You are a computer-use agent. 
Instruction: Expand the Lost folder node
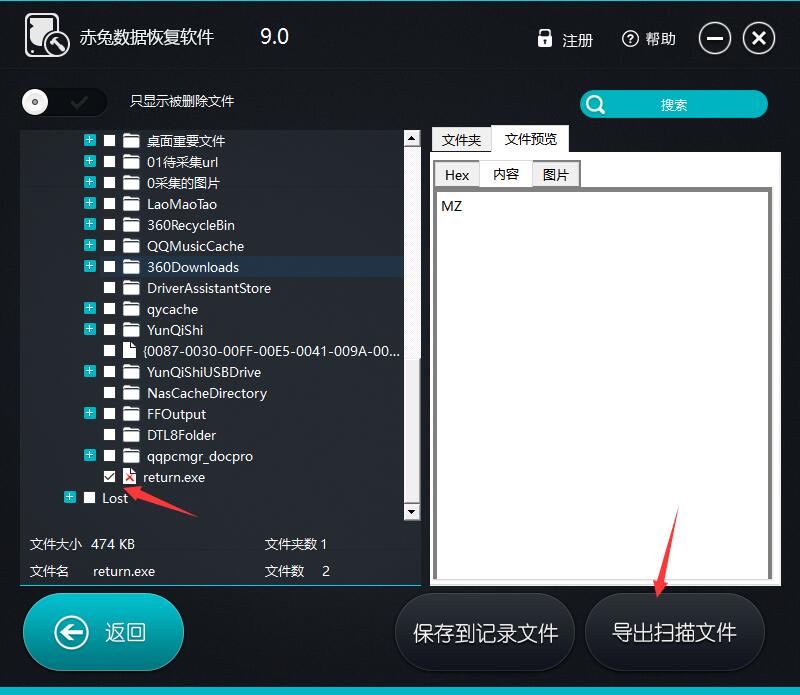tap(69, 497)
